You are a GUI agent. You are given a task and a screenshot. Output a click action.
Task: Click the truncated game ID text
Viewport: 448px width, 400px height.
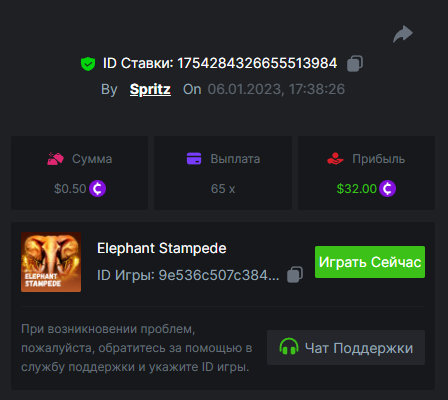[219, 275]
